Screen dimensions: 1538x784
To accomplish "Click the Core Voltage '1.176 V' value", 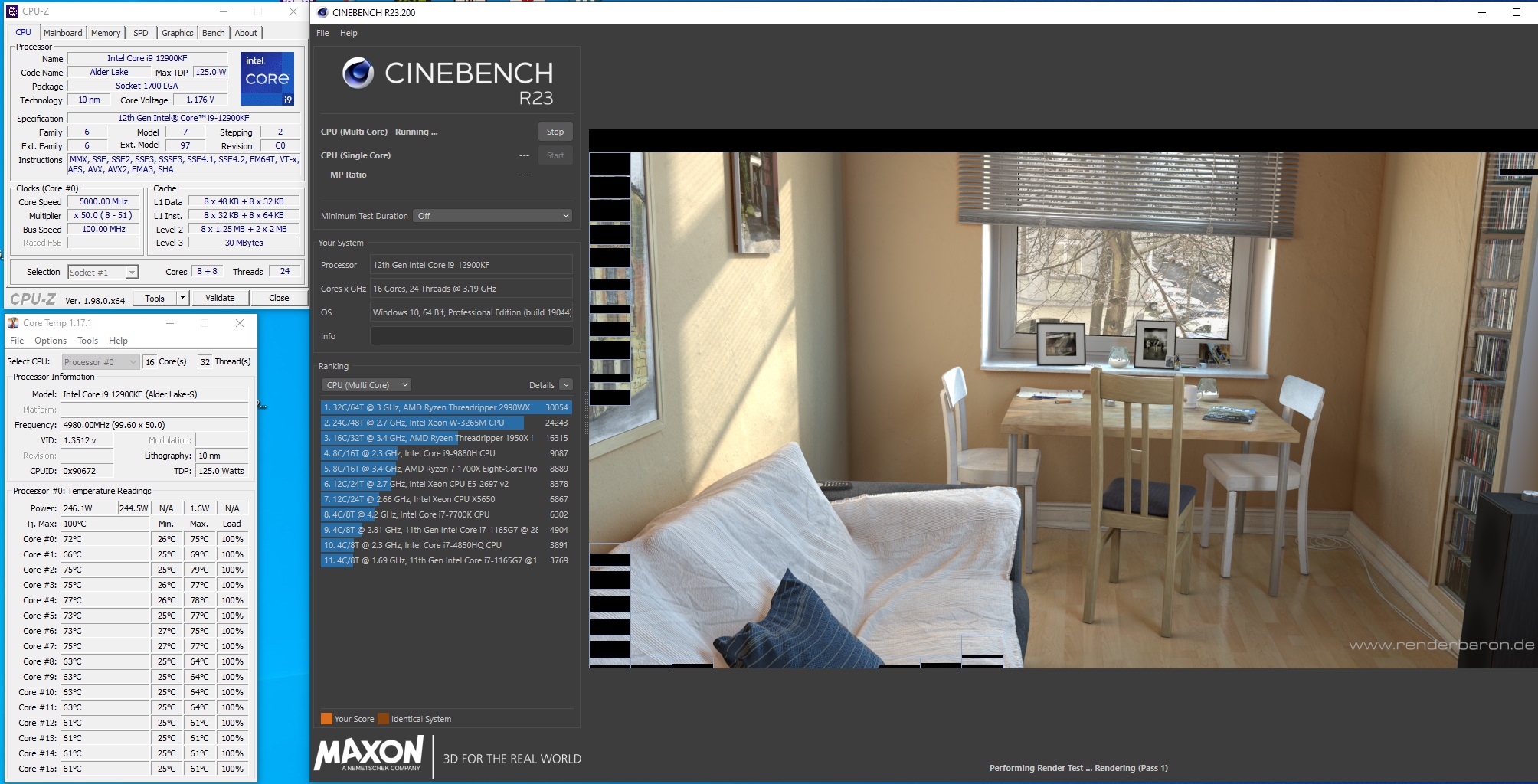I will [200, 100].
